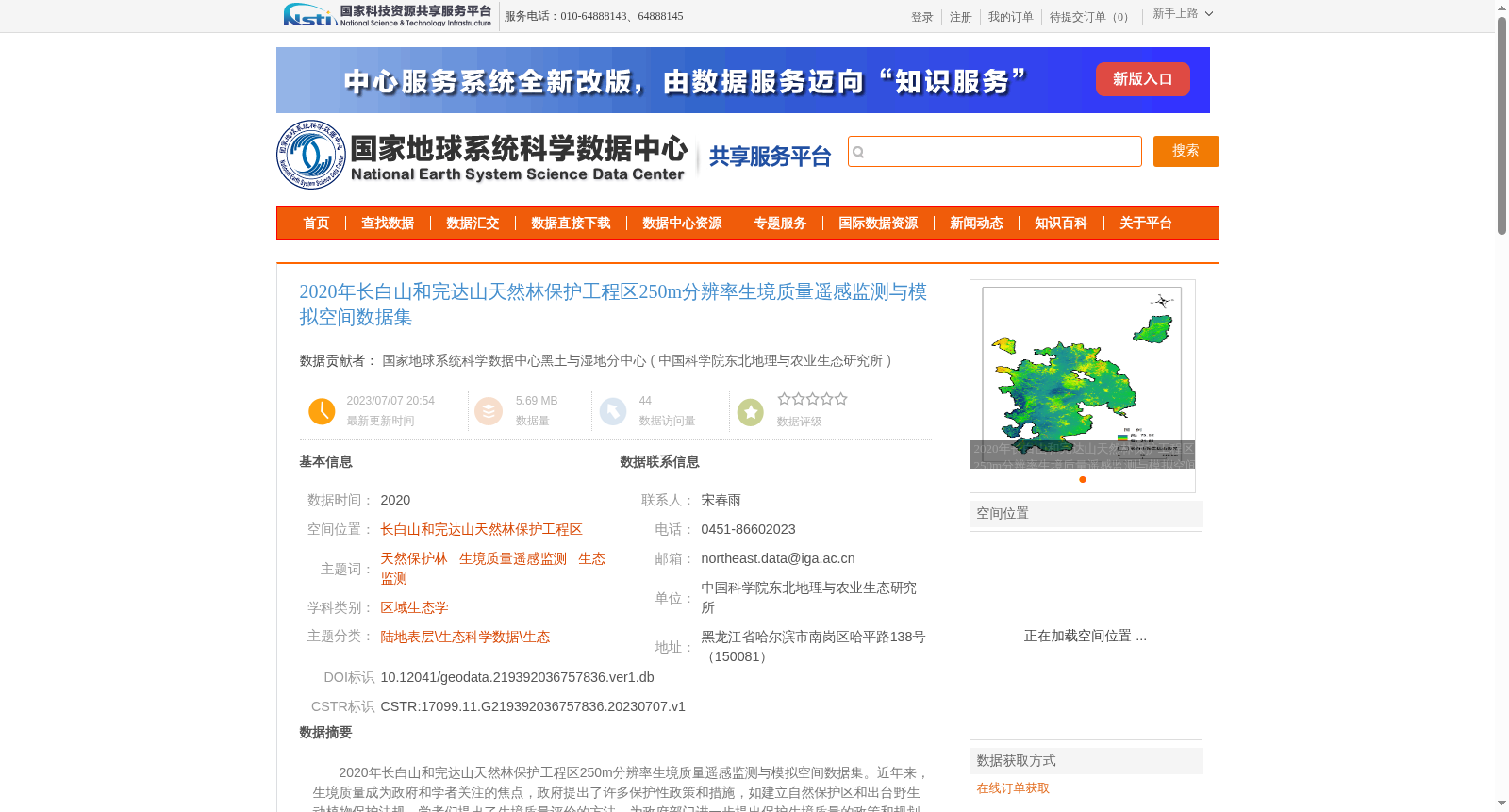Open 查找数据 menu item

(388, 224)
